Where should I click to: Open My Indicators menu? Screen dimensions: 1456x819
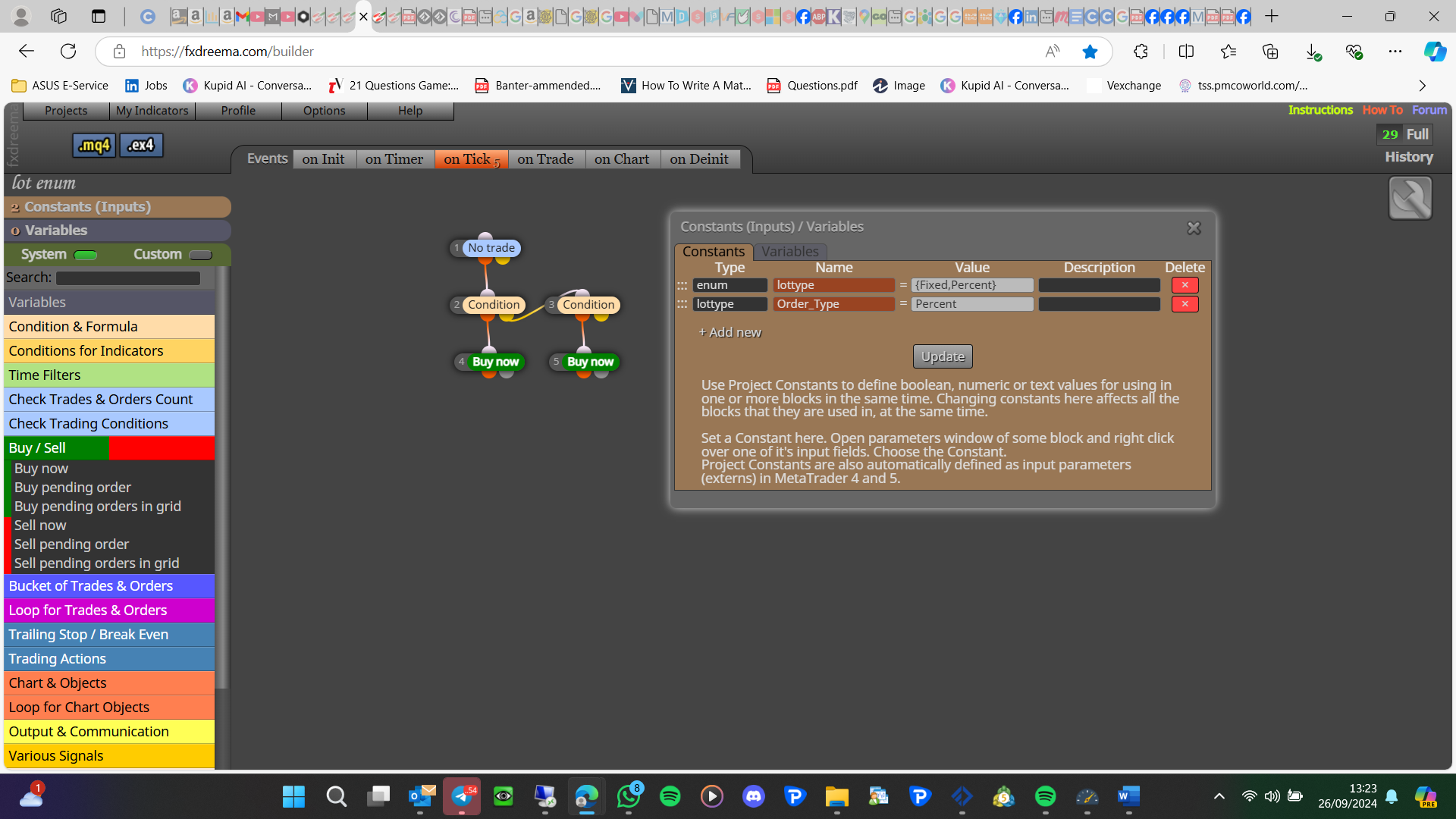152,111
